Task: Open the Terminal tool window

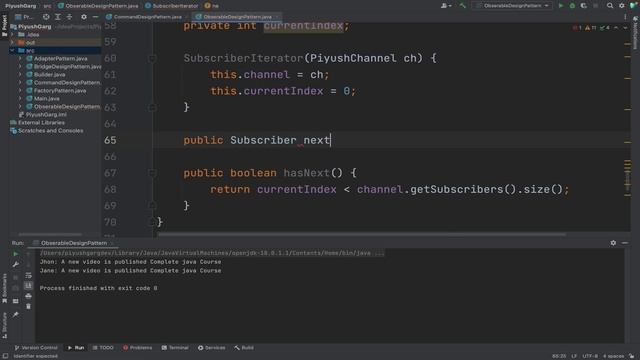Action: click(175, 348)
